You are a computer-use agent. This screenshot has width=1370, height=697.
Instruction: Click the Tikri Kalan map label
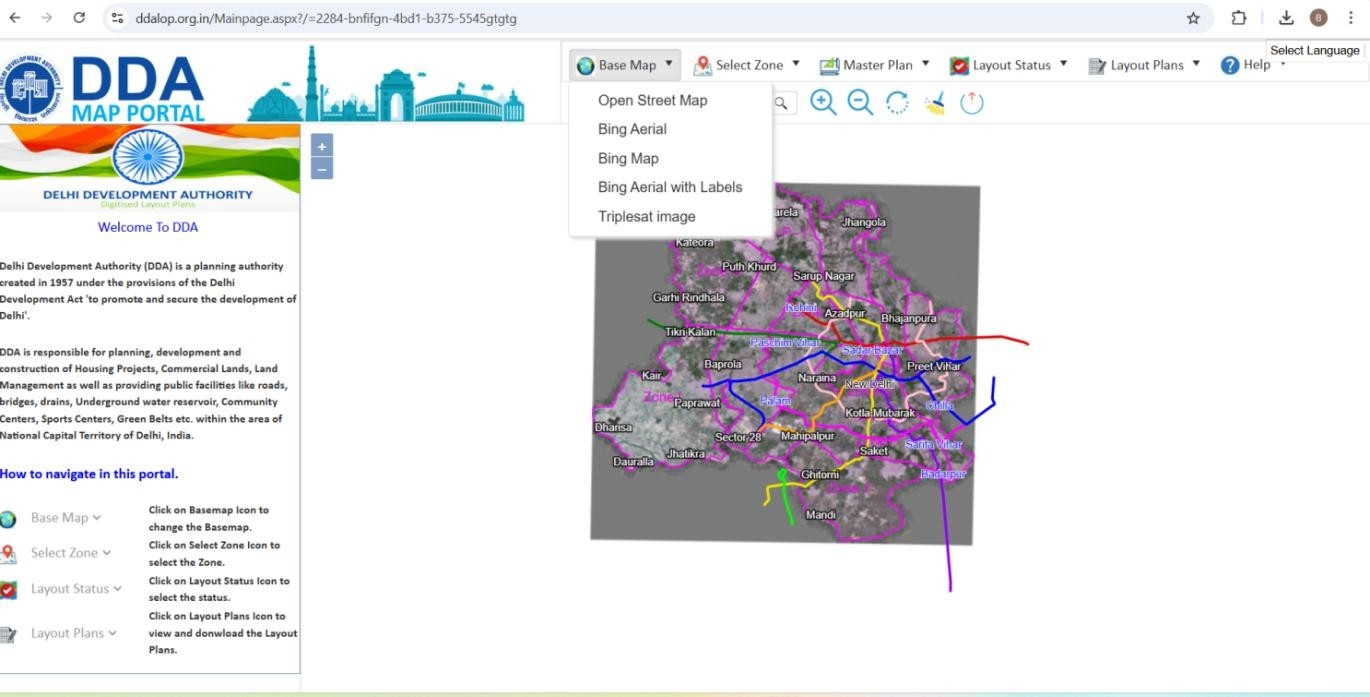[x=691, y=332]
